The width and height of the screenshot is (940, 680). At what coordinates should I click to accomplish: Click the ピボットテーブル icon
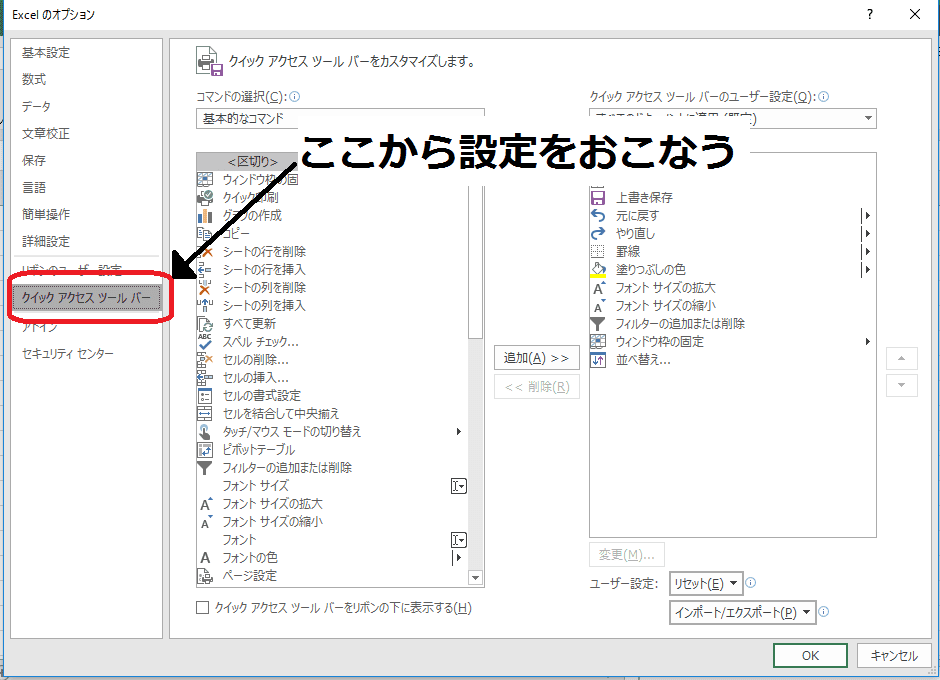205,450
